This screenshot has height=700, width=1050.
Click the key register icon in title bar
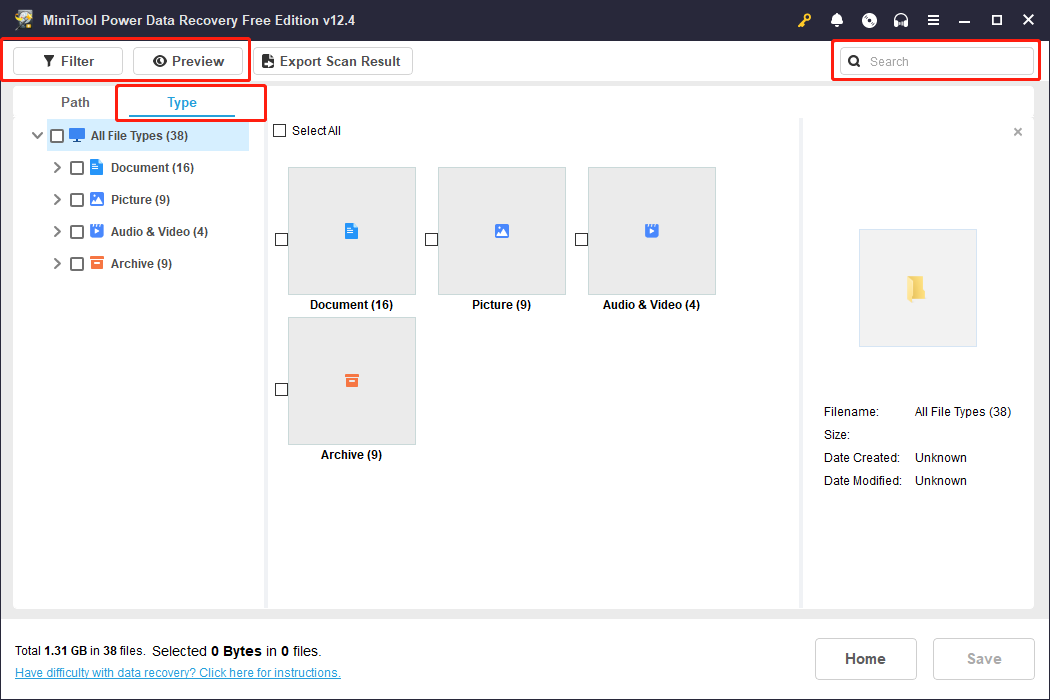pos(804,20)
